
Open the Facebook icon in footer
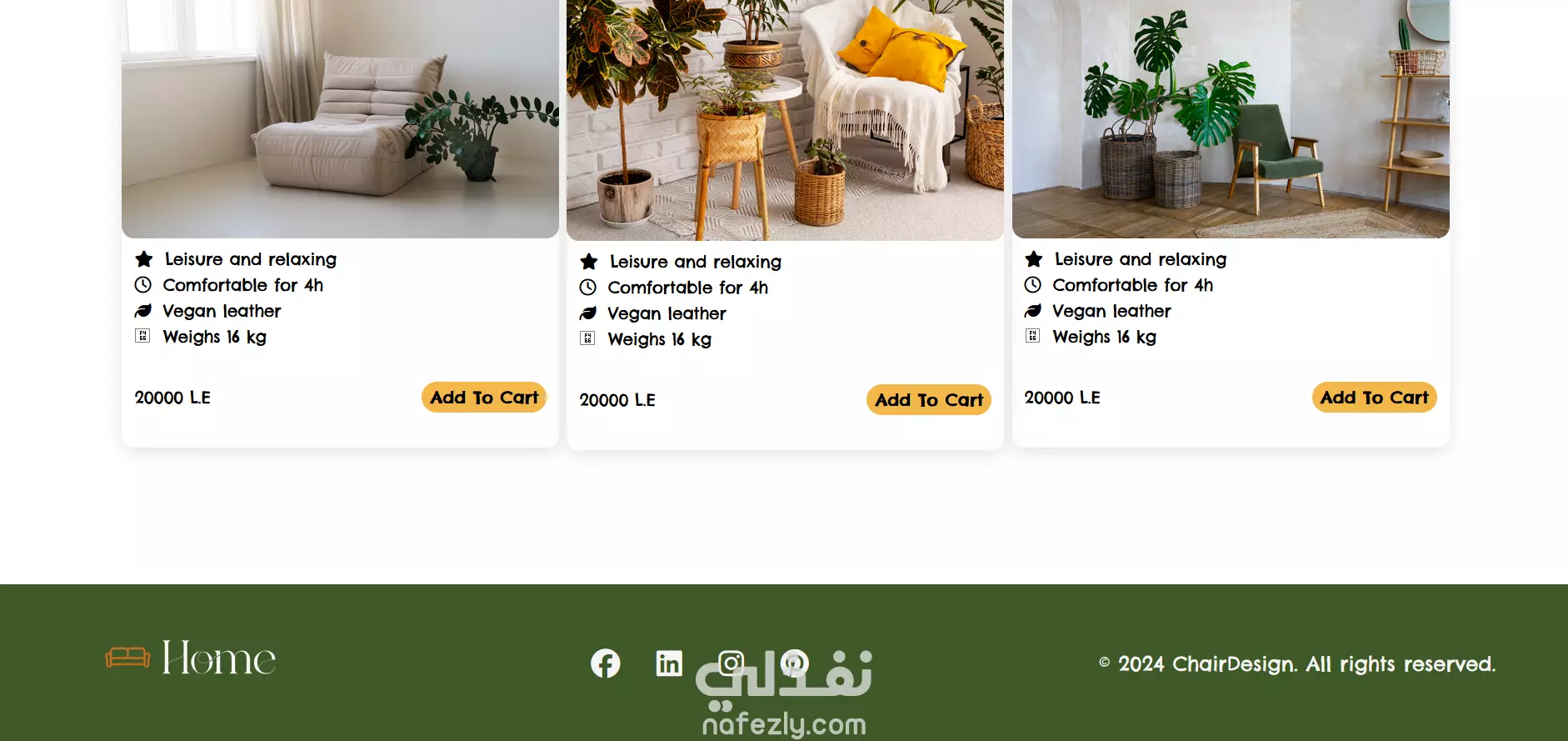606,663
